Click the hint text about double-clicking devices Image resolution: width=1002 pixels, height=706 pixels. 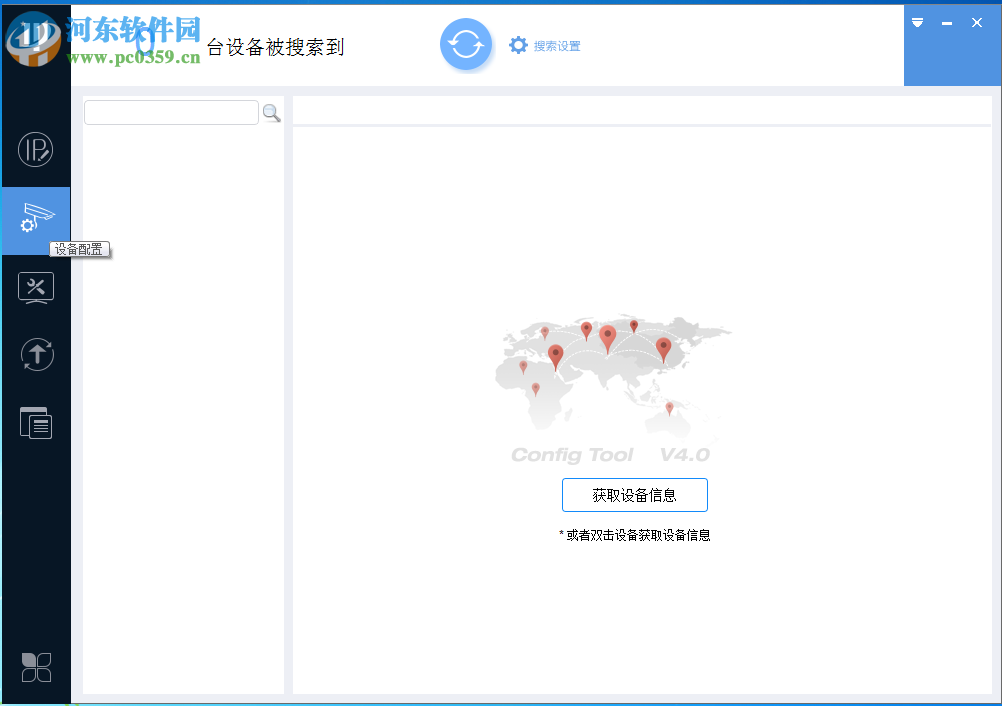[x=634, y=534]
